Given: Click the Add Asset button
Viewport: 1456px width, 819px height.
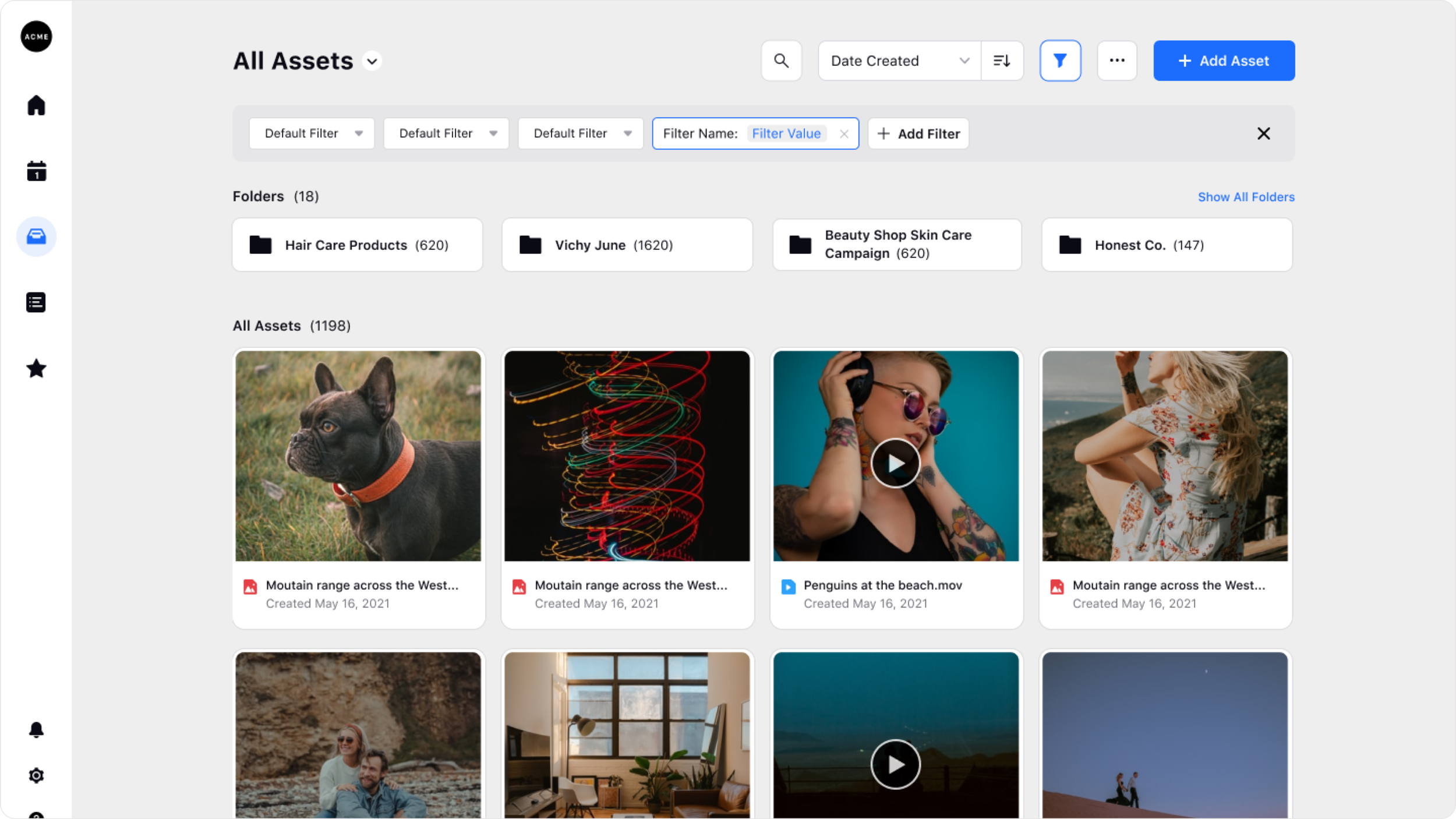Looking at the screenshot, I should 1224,61.
